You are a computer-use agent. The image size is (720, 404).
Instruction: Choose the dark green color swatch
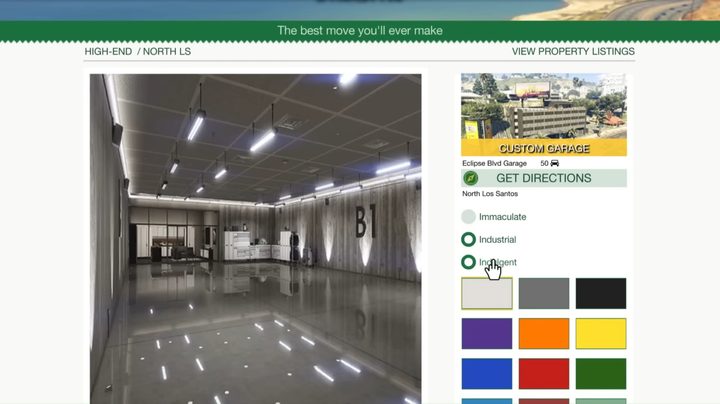[601, 374]
